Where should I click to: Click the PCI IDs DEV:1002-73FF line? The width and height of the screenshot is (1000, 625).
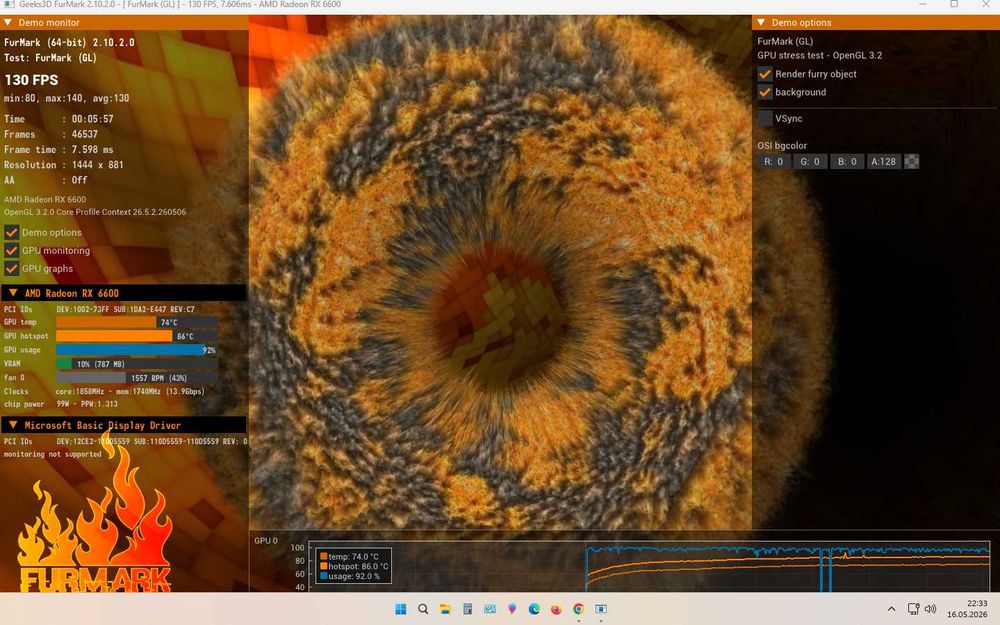pyautogui.click(x=99, y=309)
